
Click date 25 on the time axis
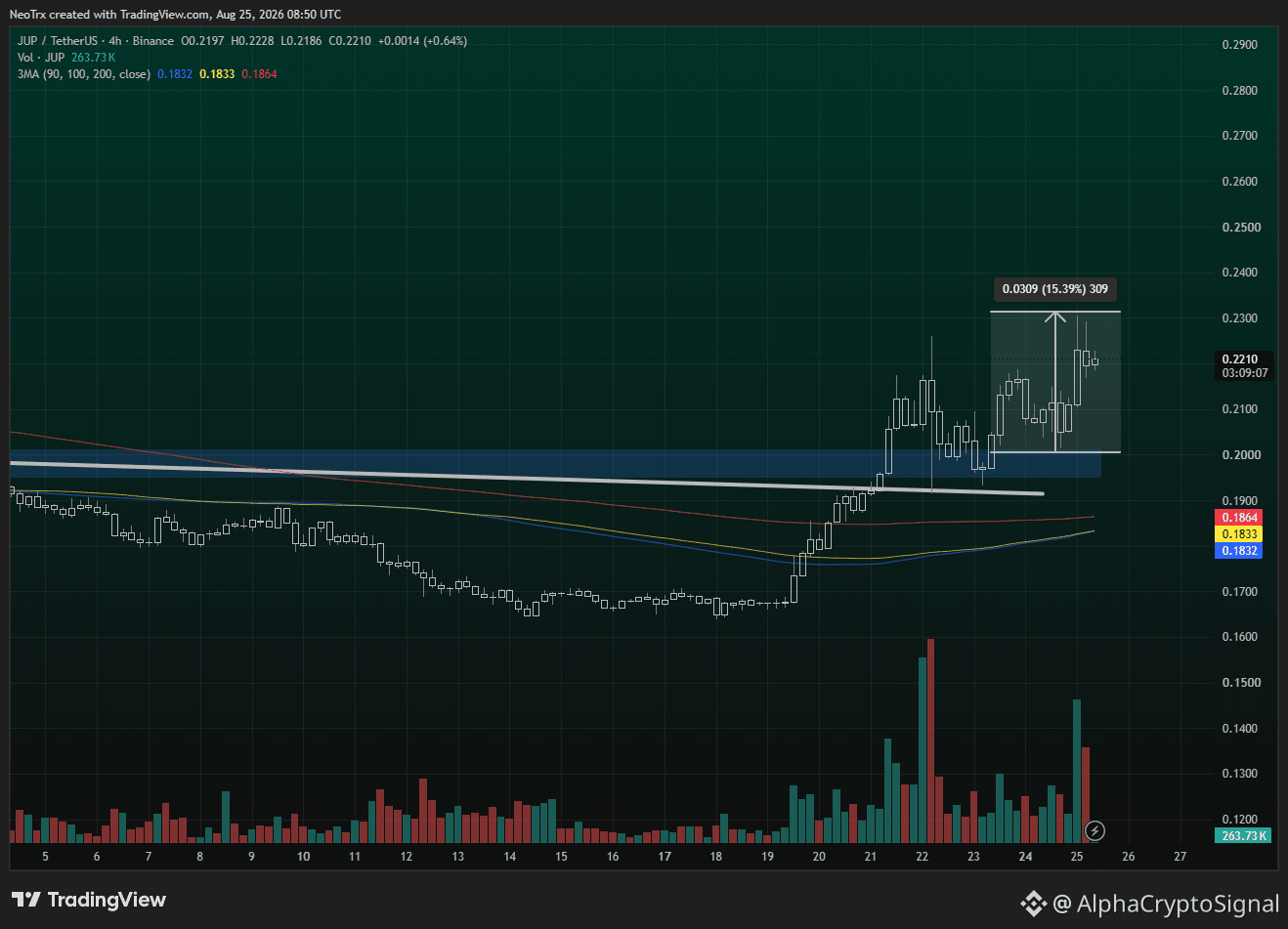coord(1077,857)
